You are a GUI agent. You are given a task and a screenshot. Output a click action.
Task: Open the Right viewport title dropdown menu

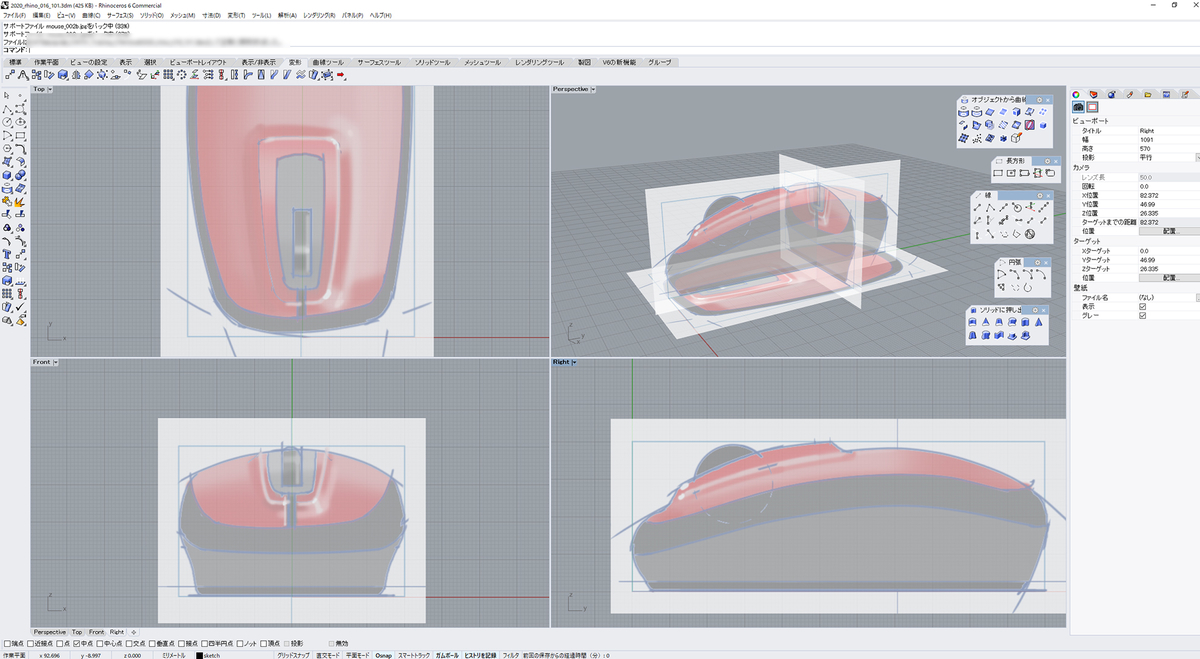coord(574,362)
